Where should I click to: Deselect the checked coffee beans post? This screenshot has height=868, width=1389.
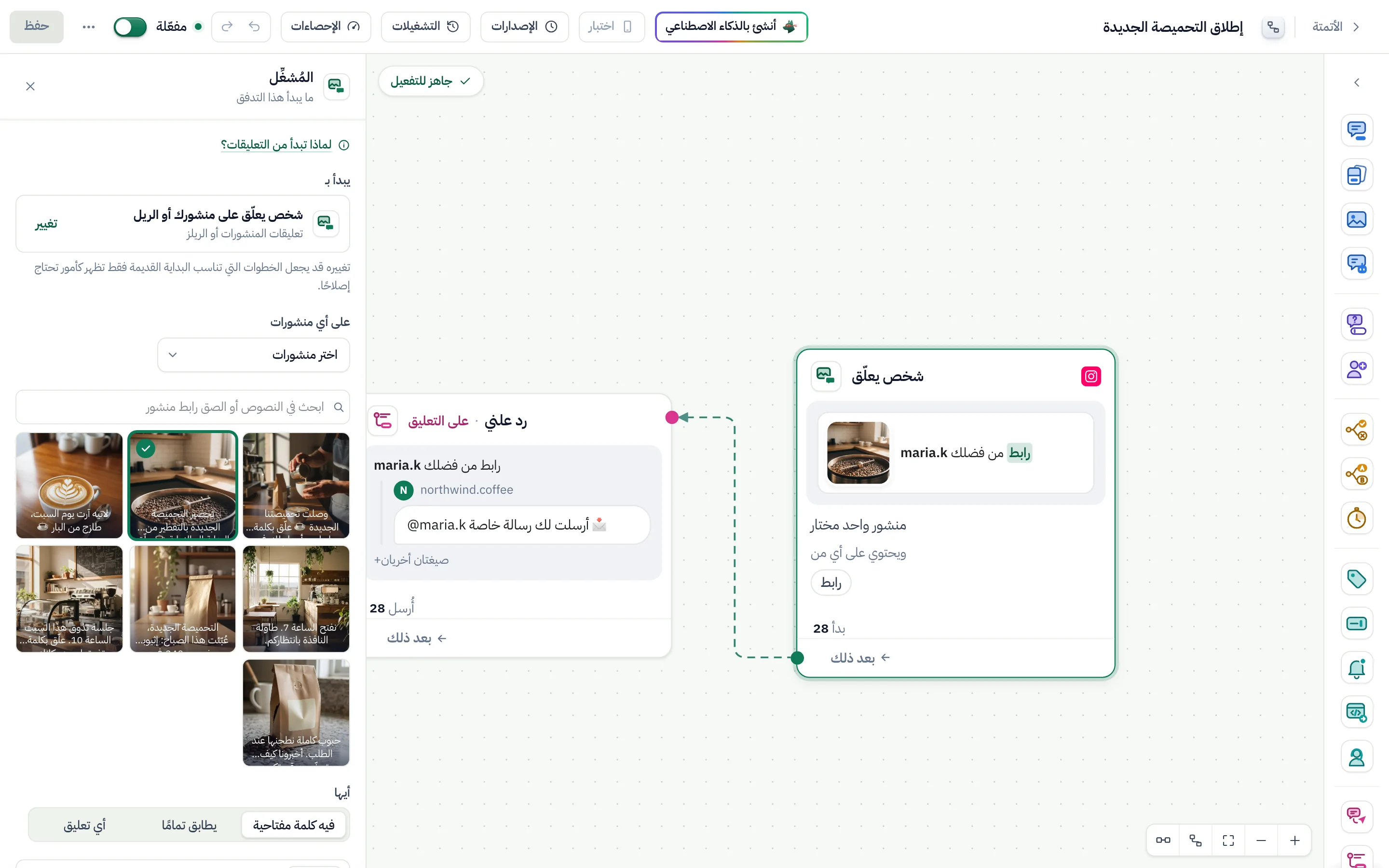pyautogui.click(x=182, y=485)
